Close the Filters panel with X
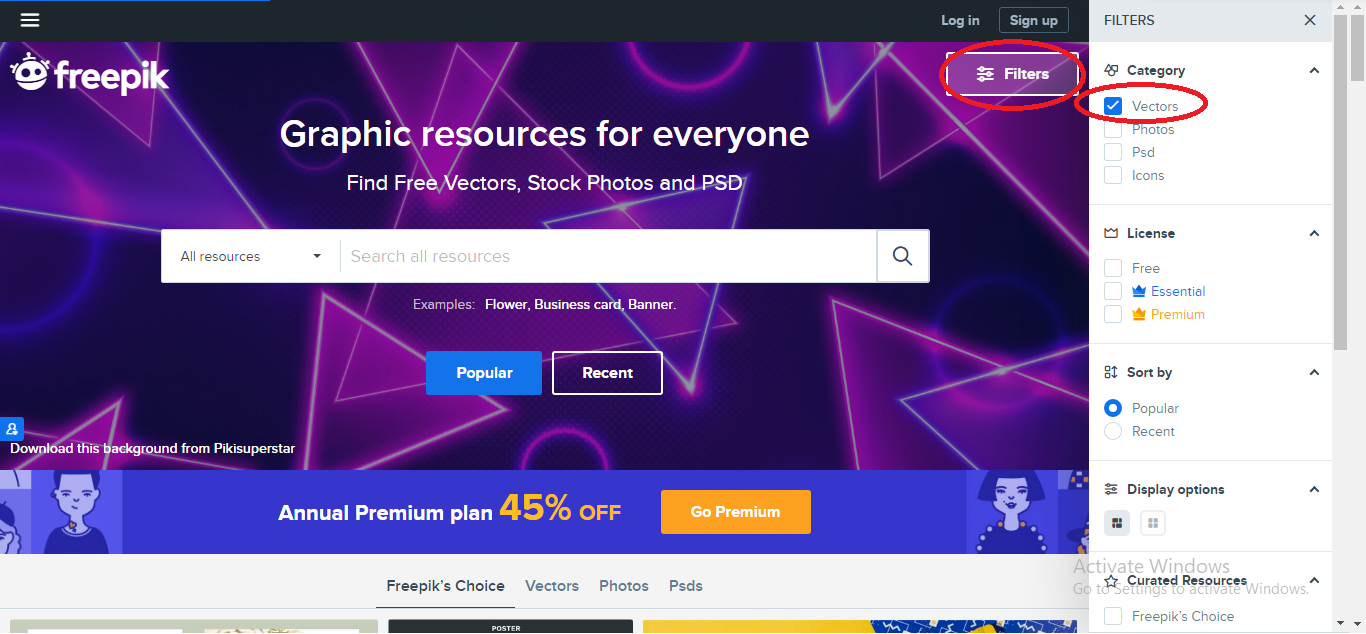This screenshot has width=1366, height=634. [1310, 20]
